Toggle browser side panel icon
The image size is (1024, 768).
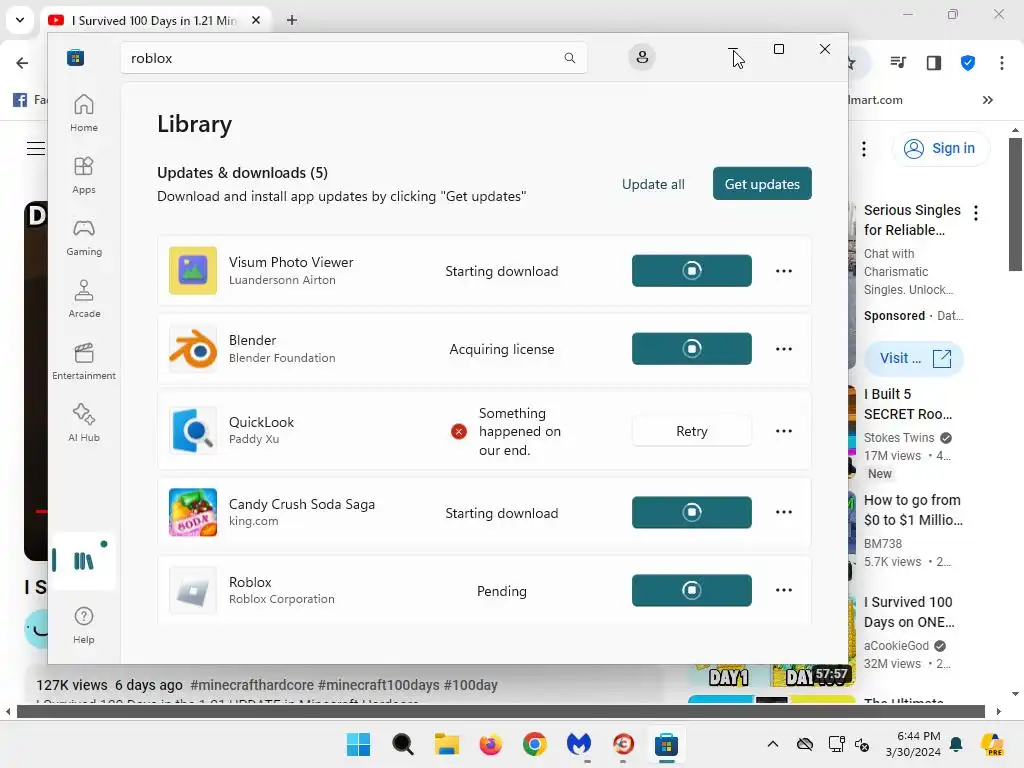tap(934, 63)
